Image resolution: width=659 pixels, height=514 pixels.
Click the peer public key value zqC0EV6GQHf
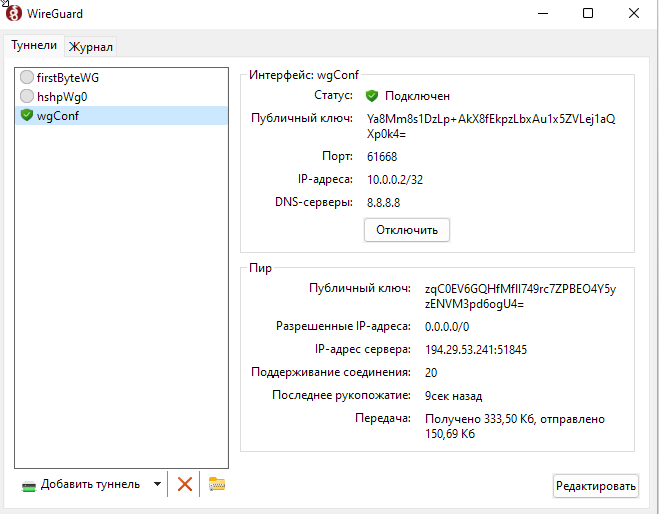520,296
